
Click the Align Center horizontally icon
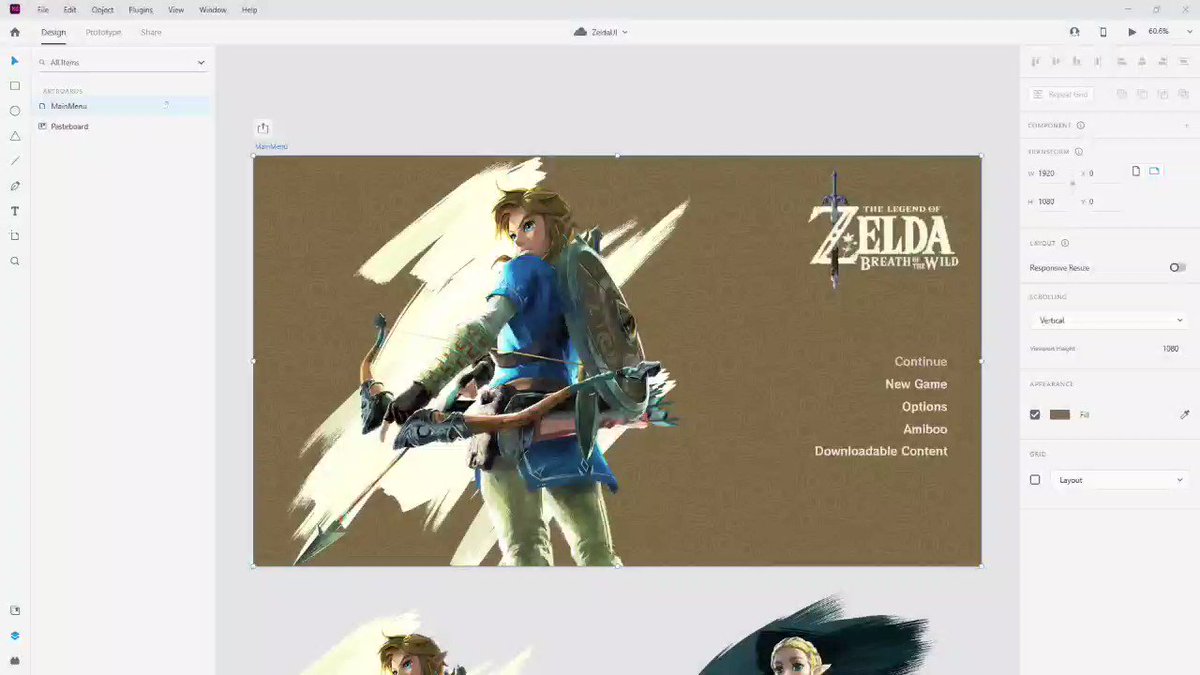1143,62
